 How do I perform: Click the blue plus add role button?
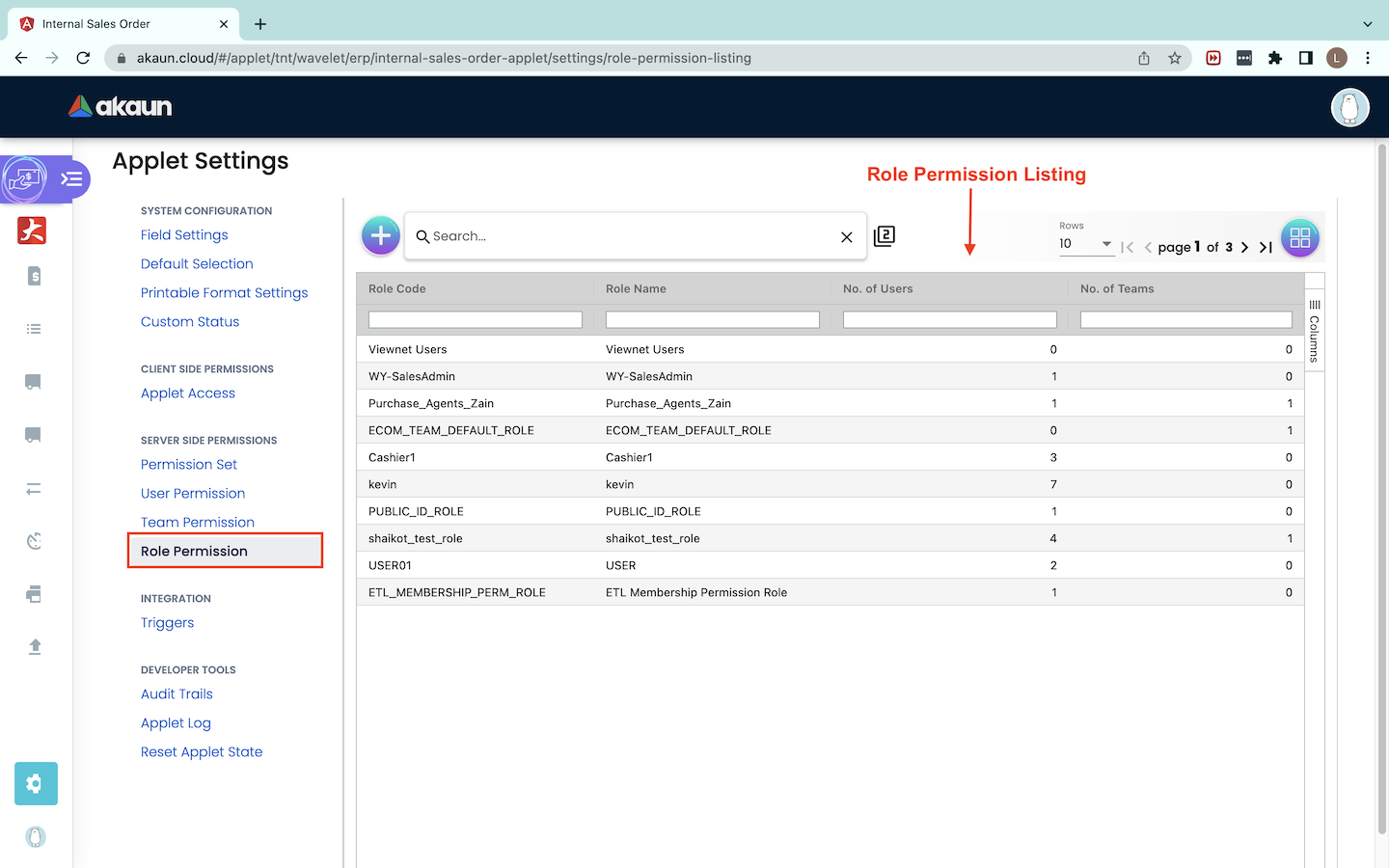(381, 235)
